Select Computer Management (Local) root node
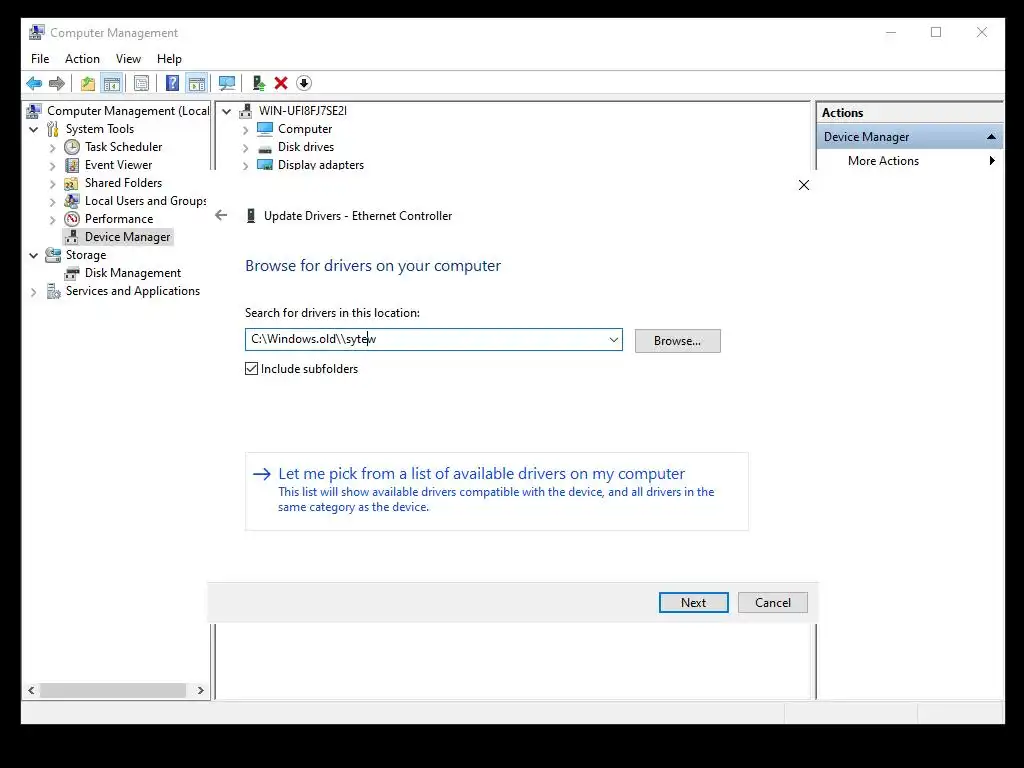This screenshot has width=1024, height=768. coord(128,111)
